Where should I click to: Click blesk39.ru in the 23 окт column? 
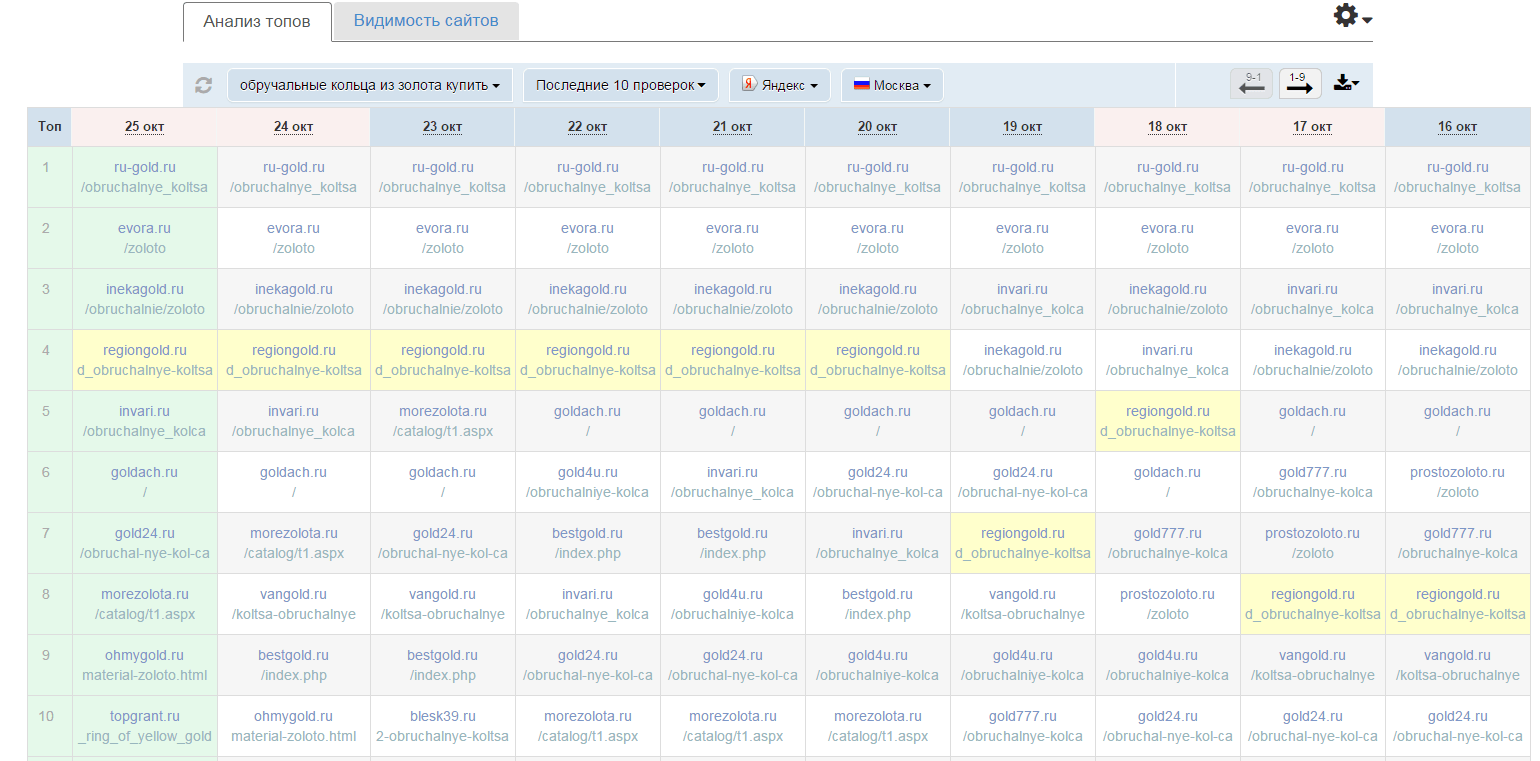[443, 716]
